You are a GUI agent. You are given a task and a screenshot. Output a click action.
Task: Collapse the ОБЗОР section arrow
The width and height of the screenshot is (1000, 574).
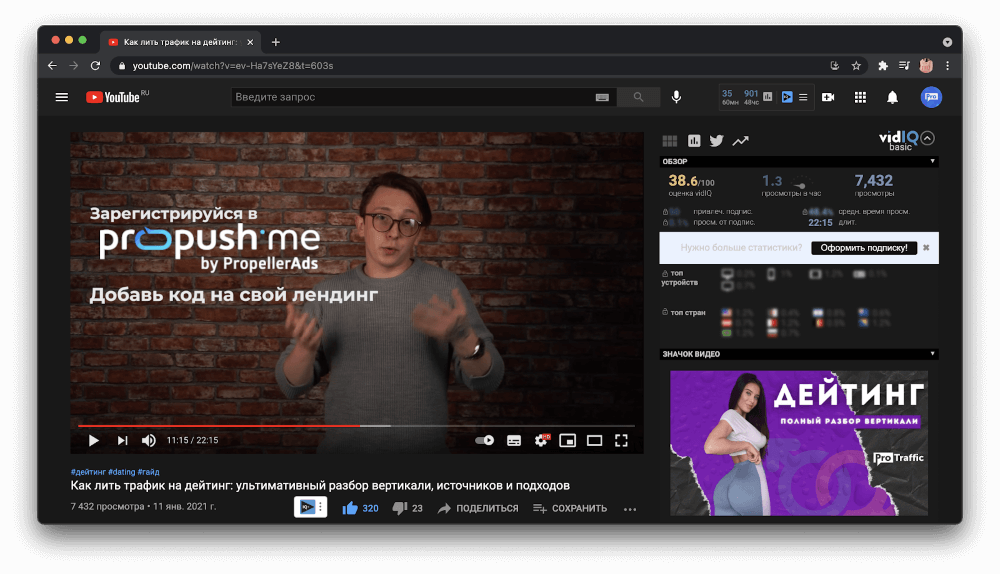[933, 161]
